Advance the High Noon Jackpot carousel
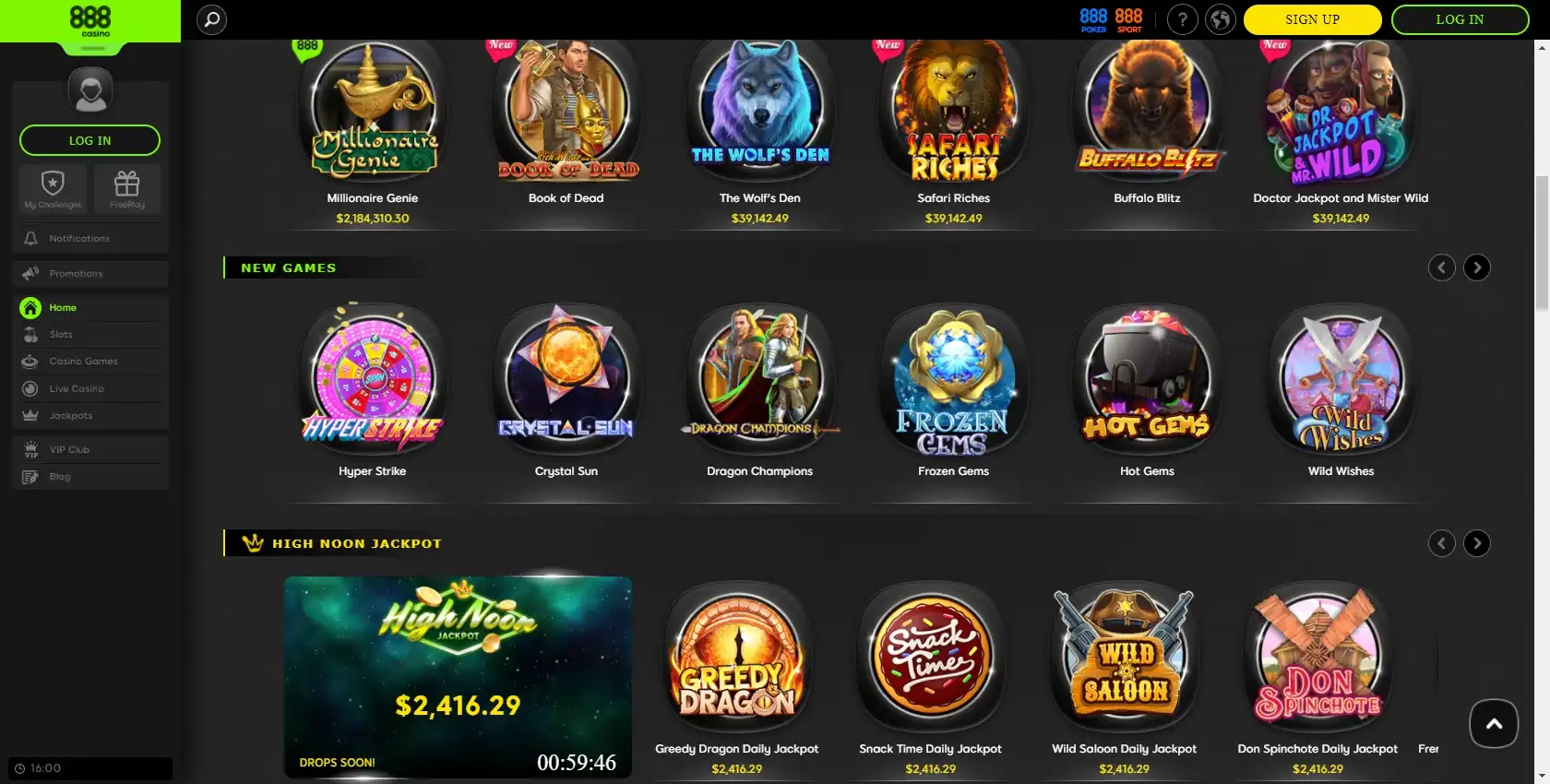1550x784 pixels. (x=1476, y=543)
